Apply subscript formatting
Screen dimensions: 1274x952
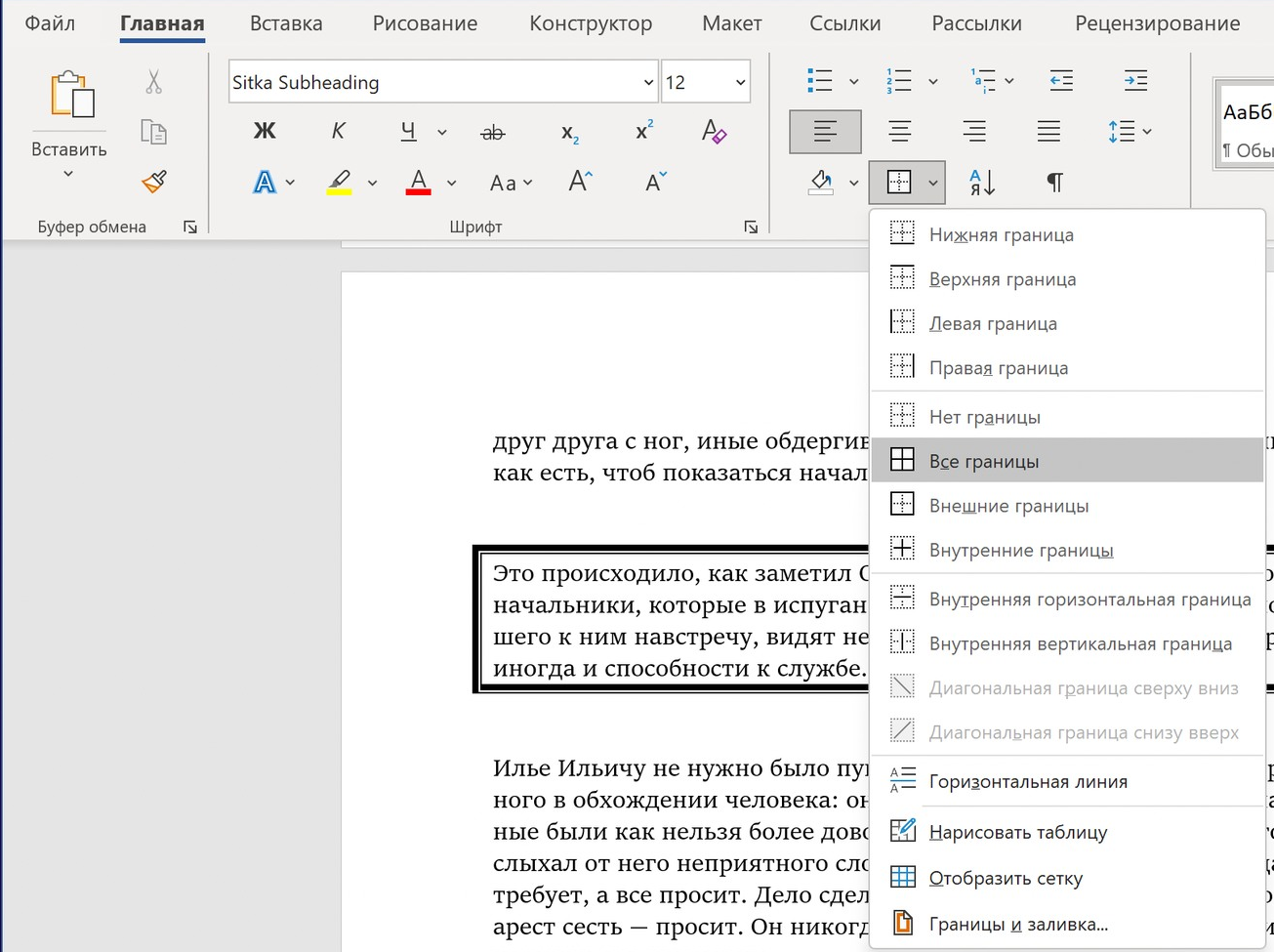point(570,133)
